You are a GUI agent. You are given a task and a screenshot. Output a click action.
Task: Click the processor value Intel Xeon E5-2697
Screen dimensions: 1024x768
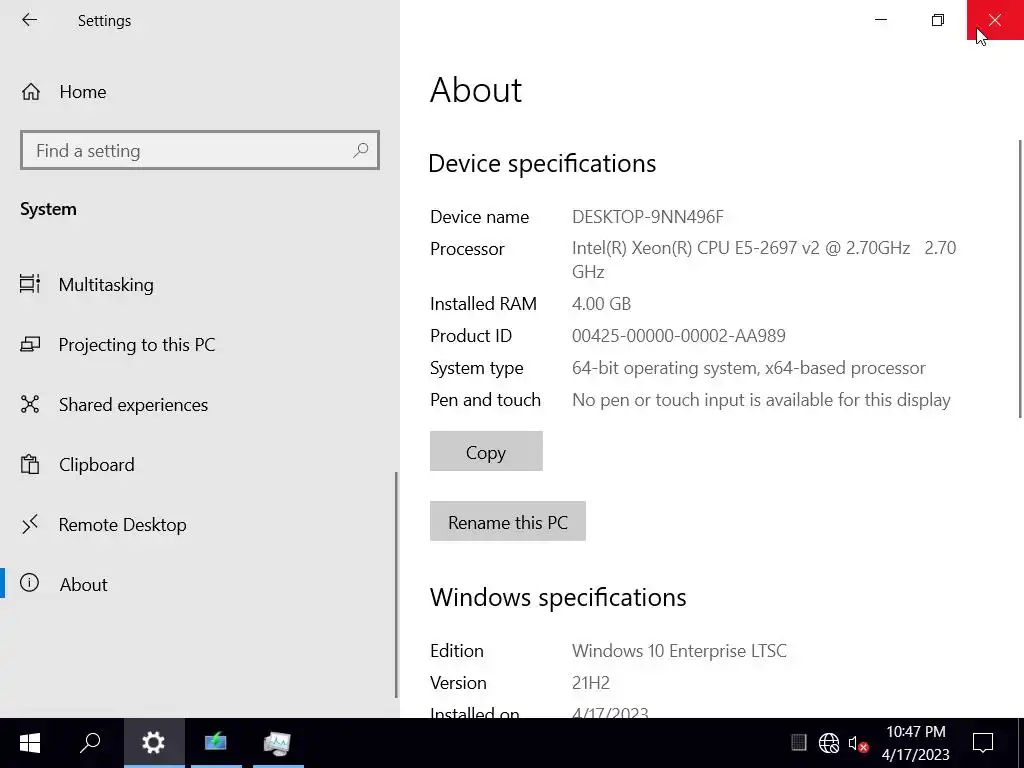click(x=763, y=260)
